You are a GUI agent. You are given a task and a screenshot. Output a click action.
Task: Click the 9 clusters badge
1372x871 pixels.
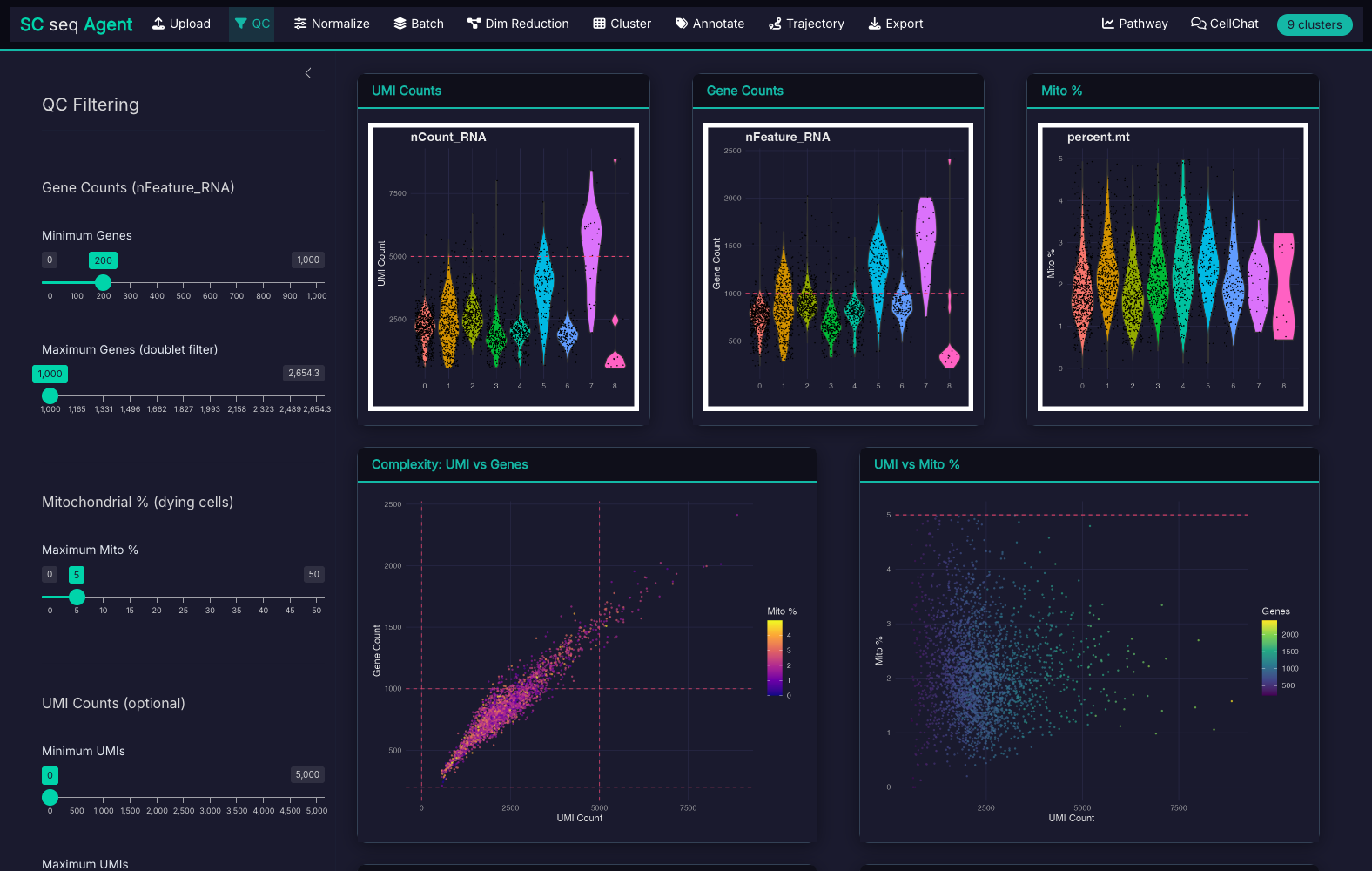[1314, 24]
